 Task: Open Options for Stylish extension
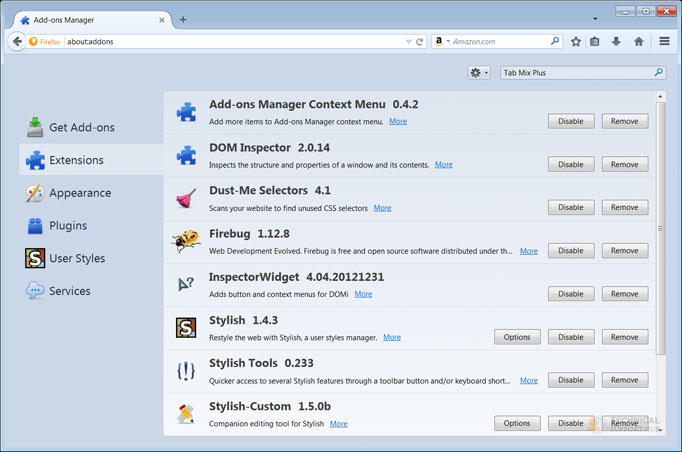tap(517, 337)
